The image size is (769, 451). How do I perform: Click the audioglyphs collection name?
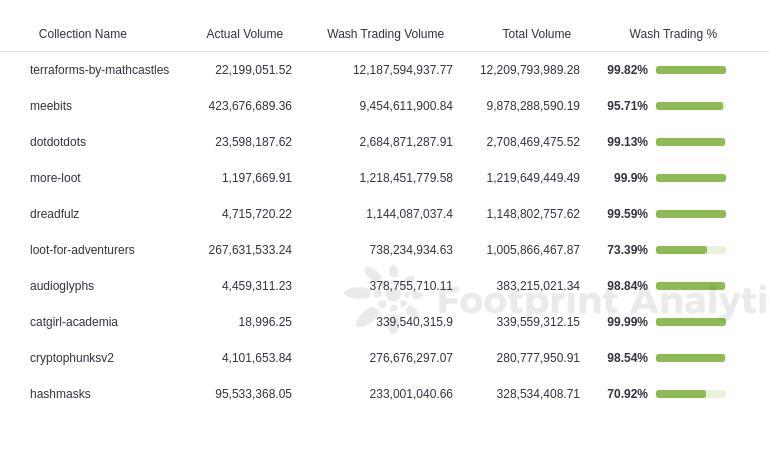click(62, 286)
